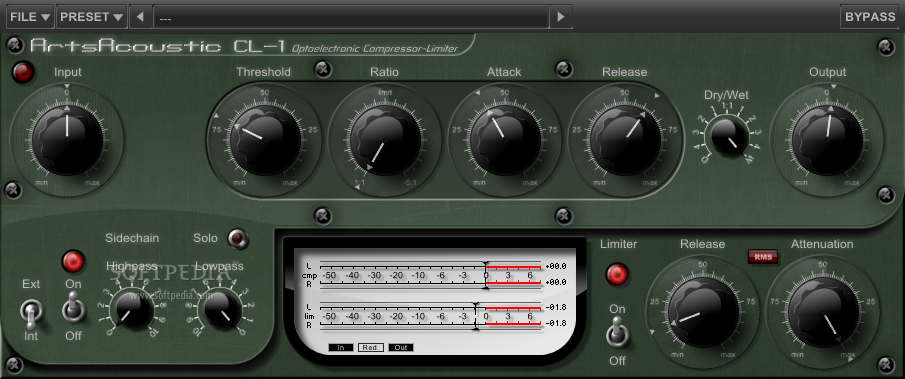Click the Attenuation knob
905x379 pixels.
pyautogui.click(x=822, y=312)
